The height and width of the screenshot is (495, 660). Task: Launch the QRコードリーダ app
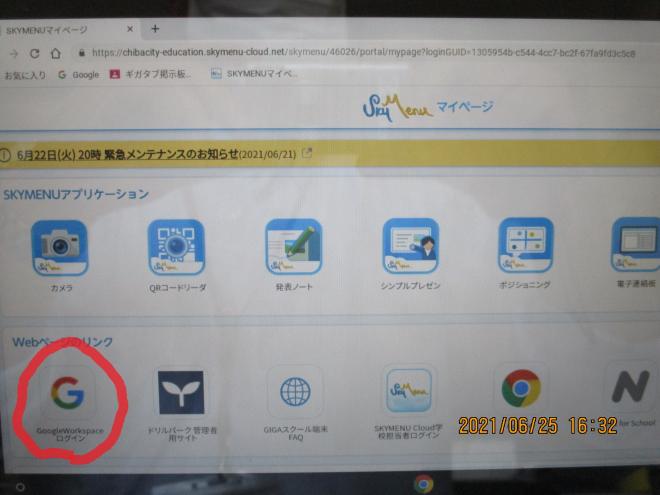coord(176,247)
